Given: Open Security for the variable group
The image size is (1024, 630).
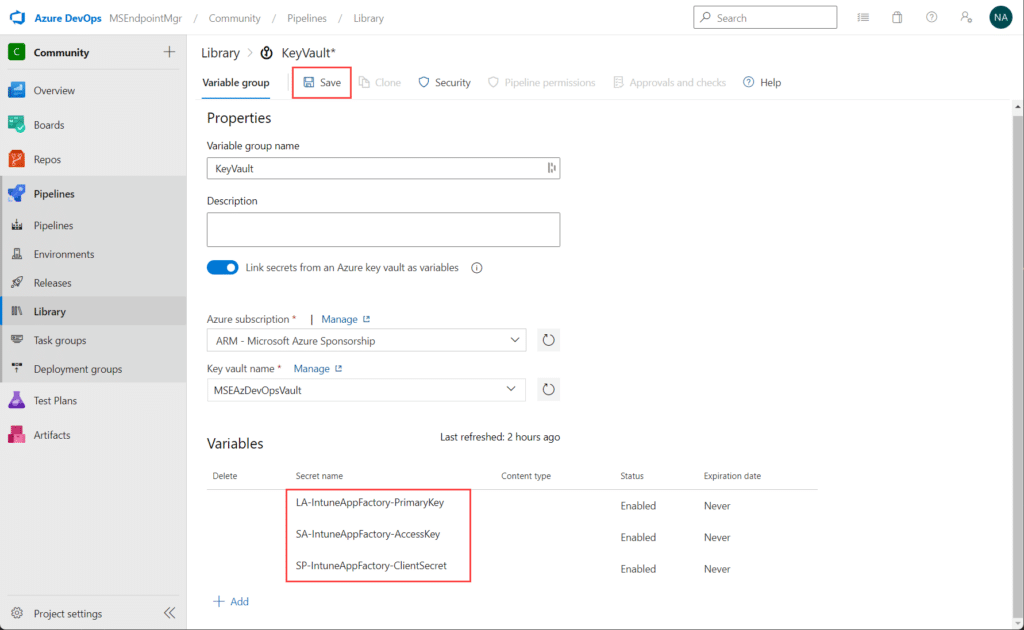Looking at the screenshot, I should [444, 82].
